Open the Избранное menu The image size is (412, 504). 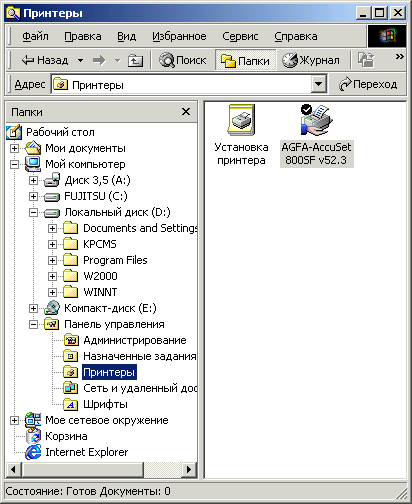[x=179, y=36]
